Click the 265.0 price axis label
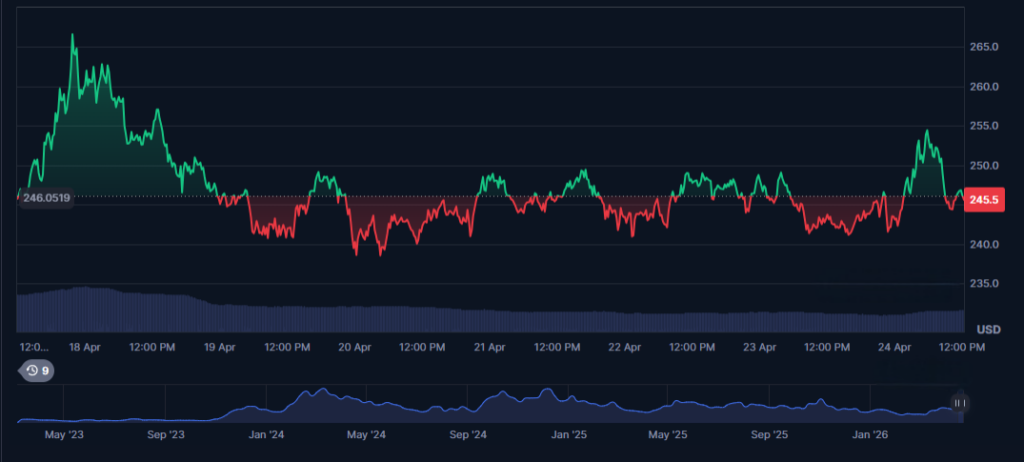Image resolution: width=1024 pixels, height=462 pixels. tap(984, 47)
